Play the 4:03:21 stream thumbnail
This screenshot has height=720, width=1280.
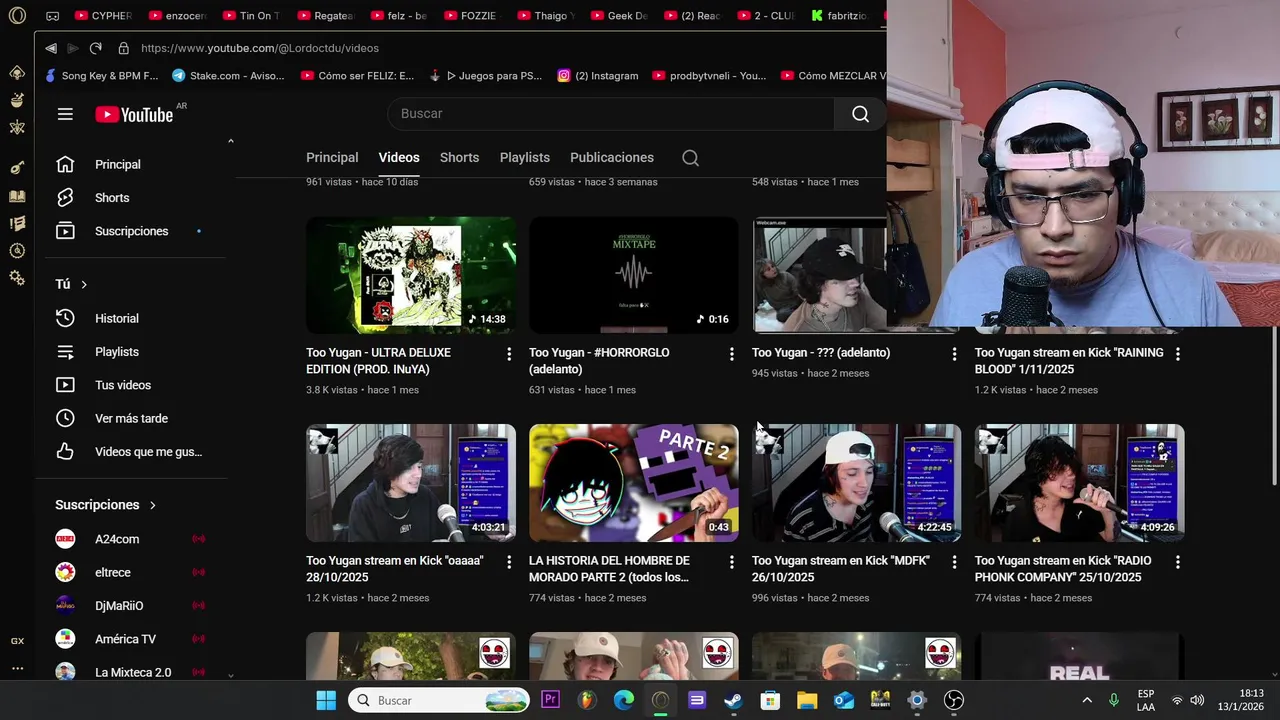point(411,483)
